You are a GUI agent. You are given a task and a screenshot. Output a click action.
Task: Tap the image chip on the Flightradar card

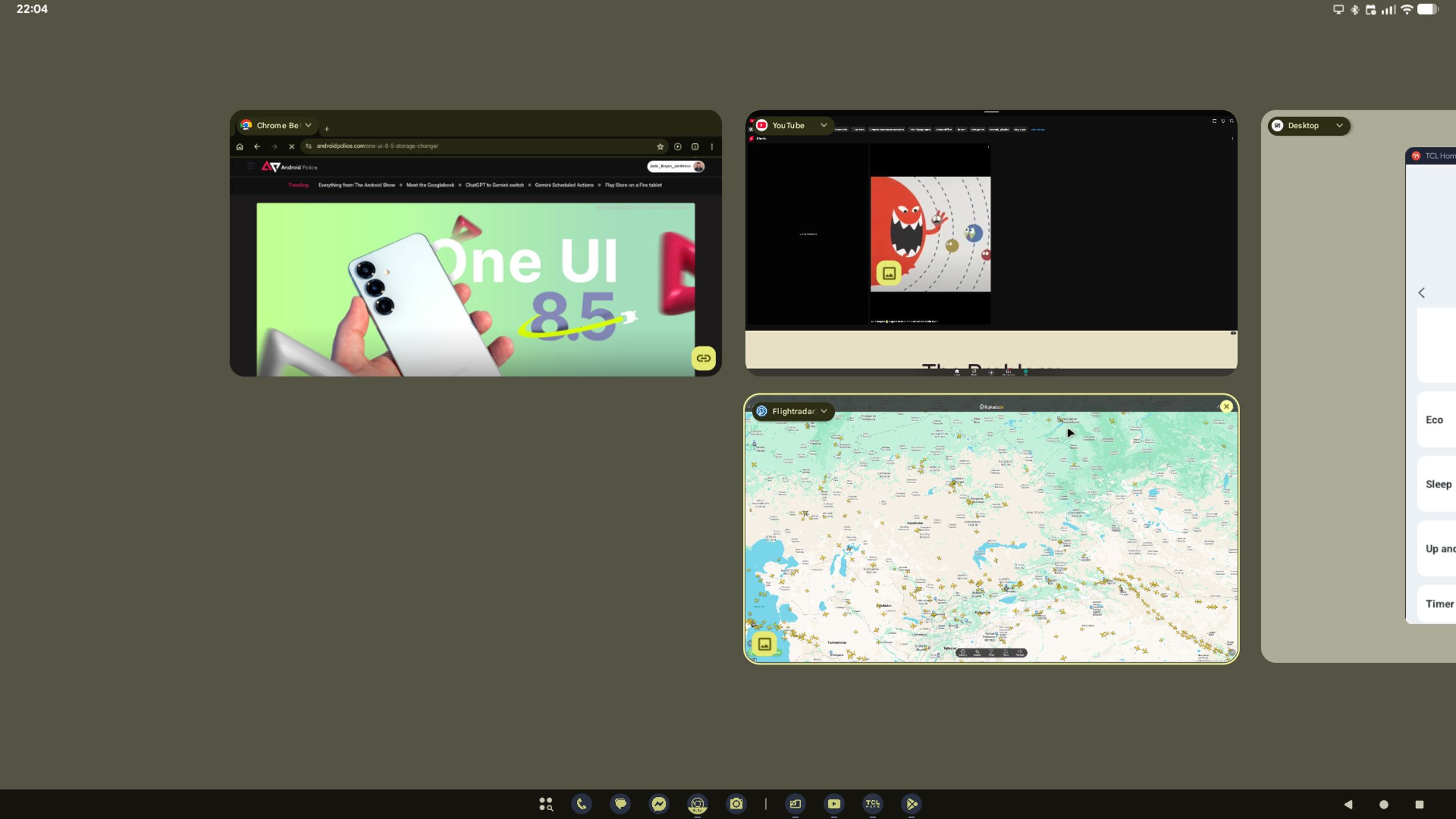(x=765, y=644)
